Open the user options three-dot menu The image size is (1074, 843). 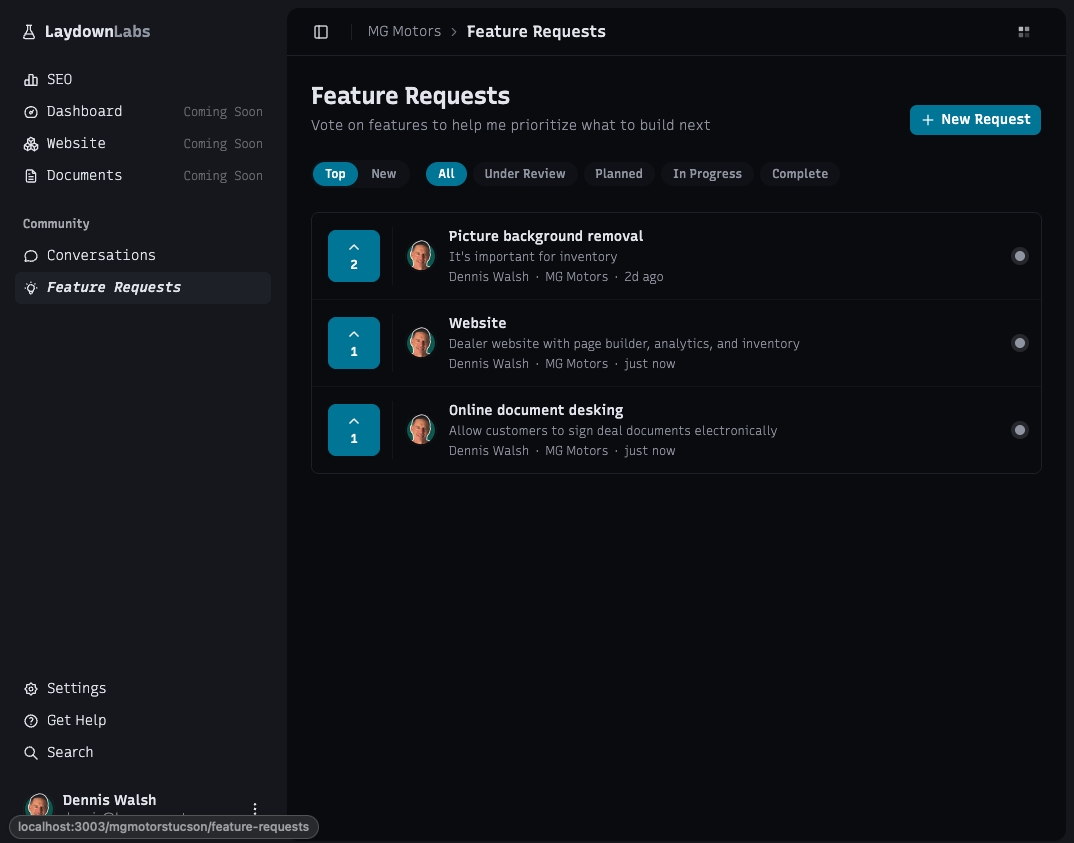[255, 808]
